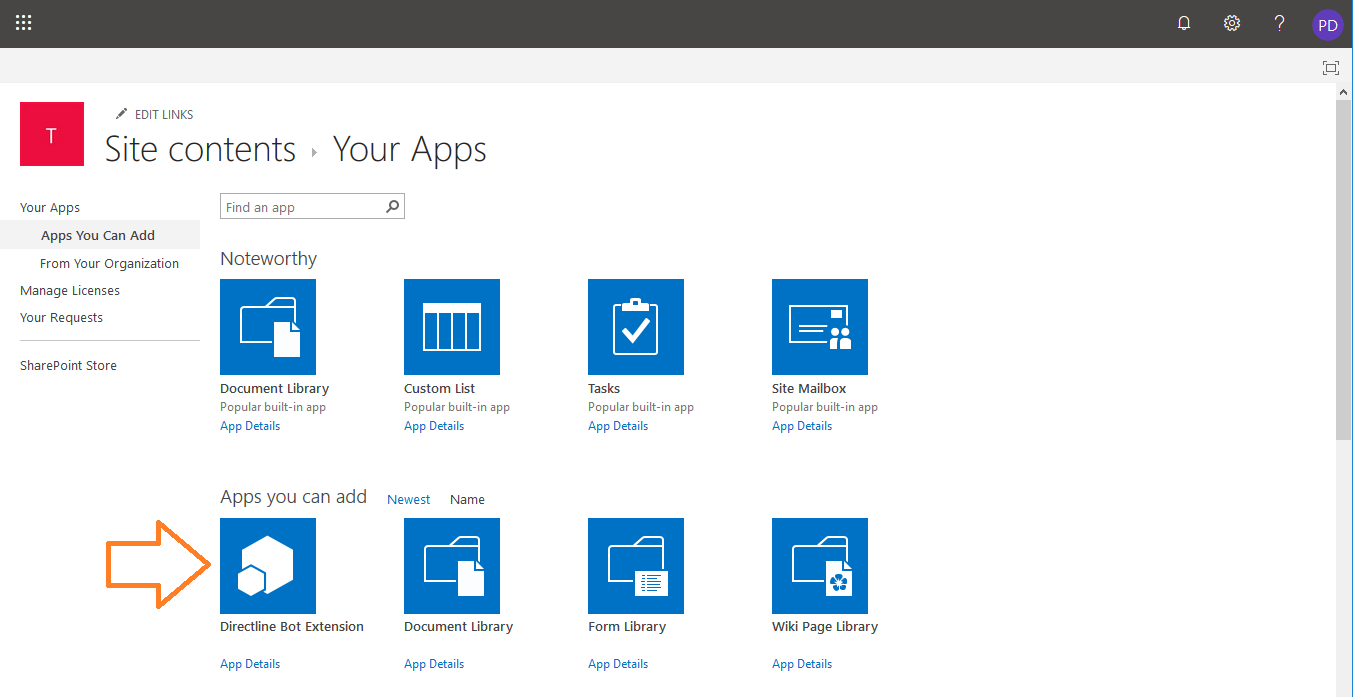Select Document Library tile under Apps you can add
Viewport: 1353px width, 697px height.
tap(452, 566)
